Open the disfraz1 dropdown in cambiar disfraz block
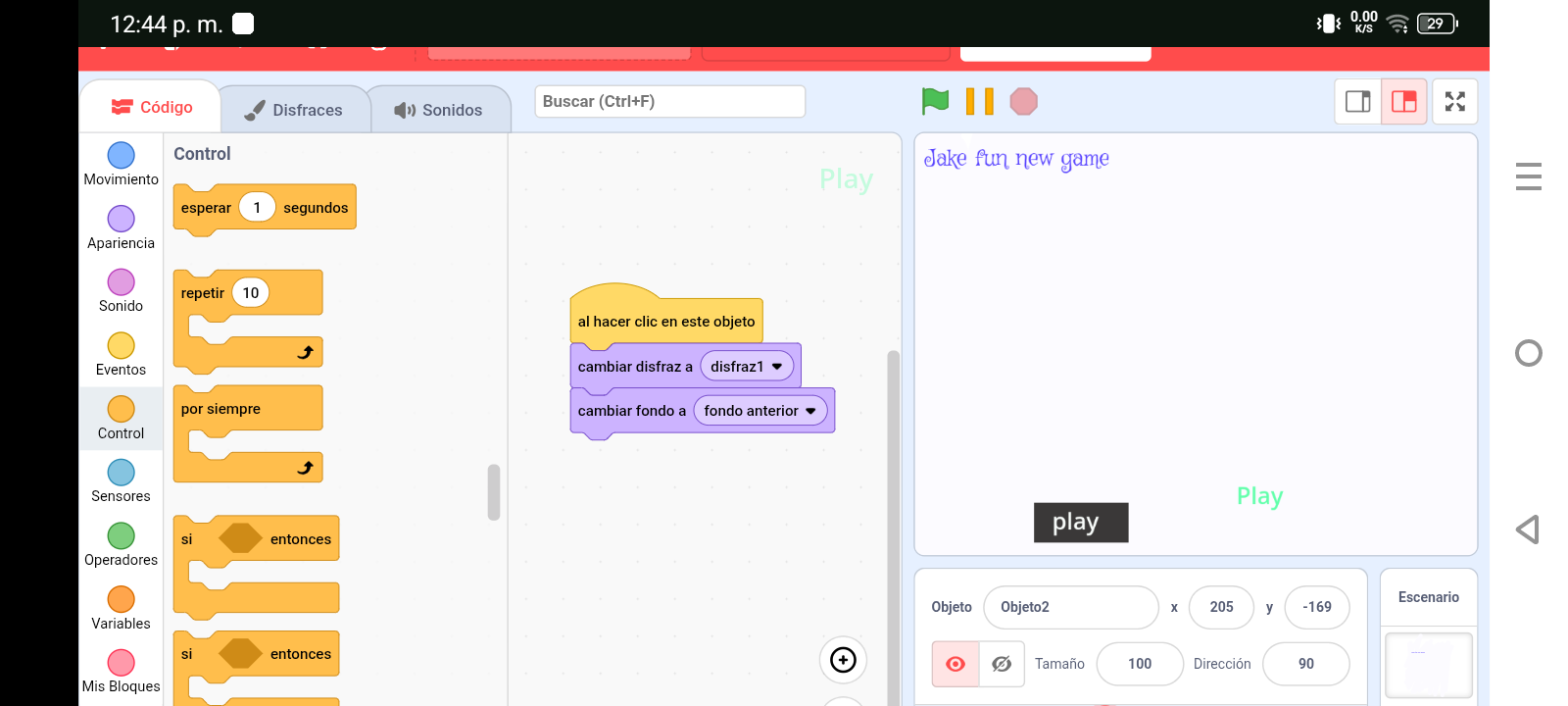Screen dimensions: 1568x706 tap(747, 366)
